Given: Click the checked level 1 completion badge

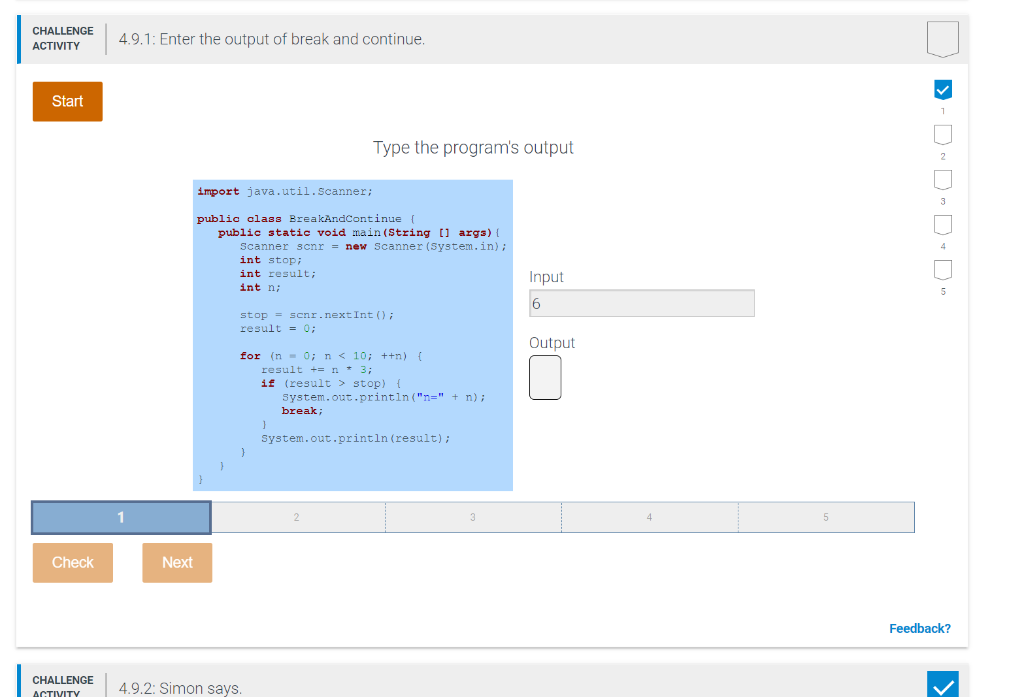Looking at the screenshot, I should [942, 90].
